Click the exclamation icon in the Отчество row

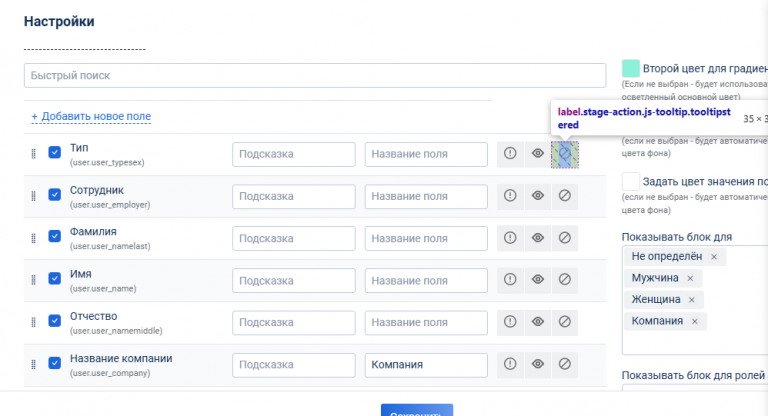(x=510, y=321)
